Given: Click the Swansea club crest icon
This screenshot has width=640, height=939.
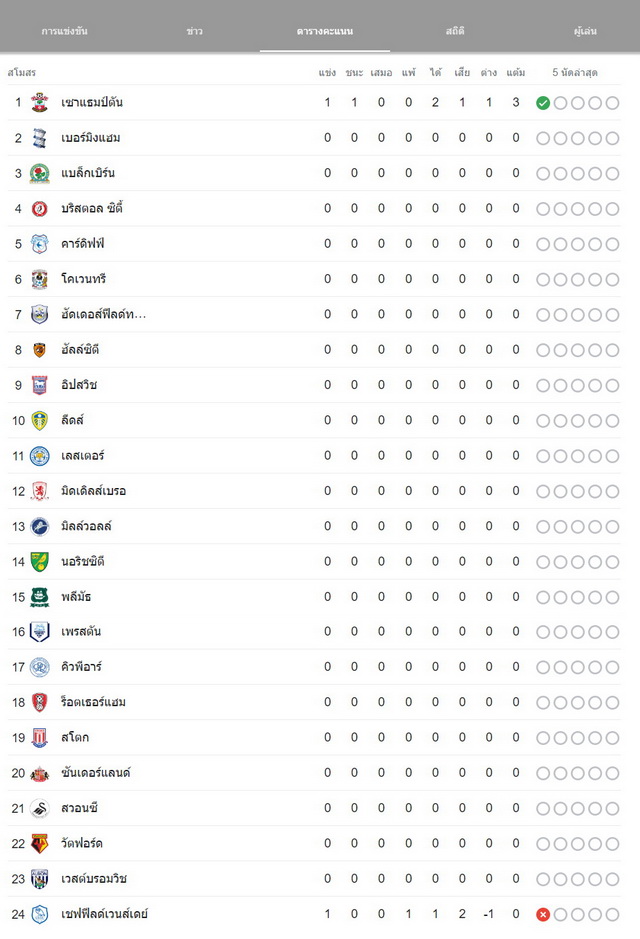Looking at the screenshot, I should pos(40,808).
